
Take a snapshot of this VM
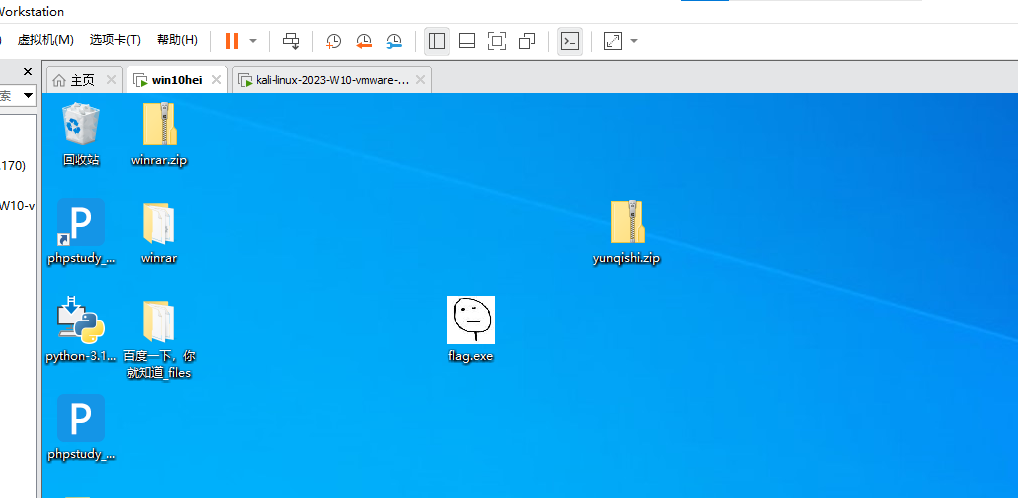pos(333,41)
